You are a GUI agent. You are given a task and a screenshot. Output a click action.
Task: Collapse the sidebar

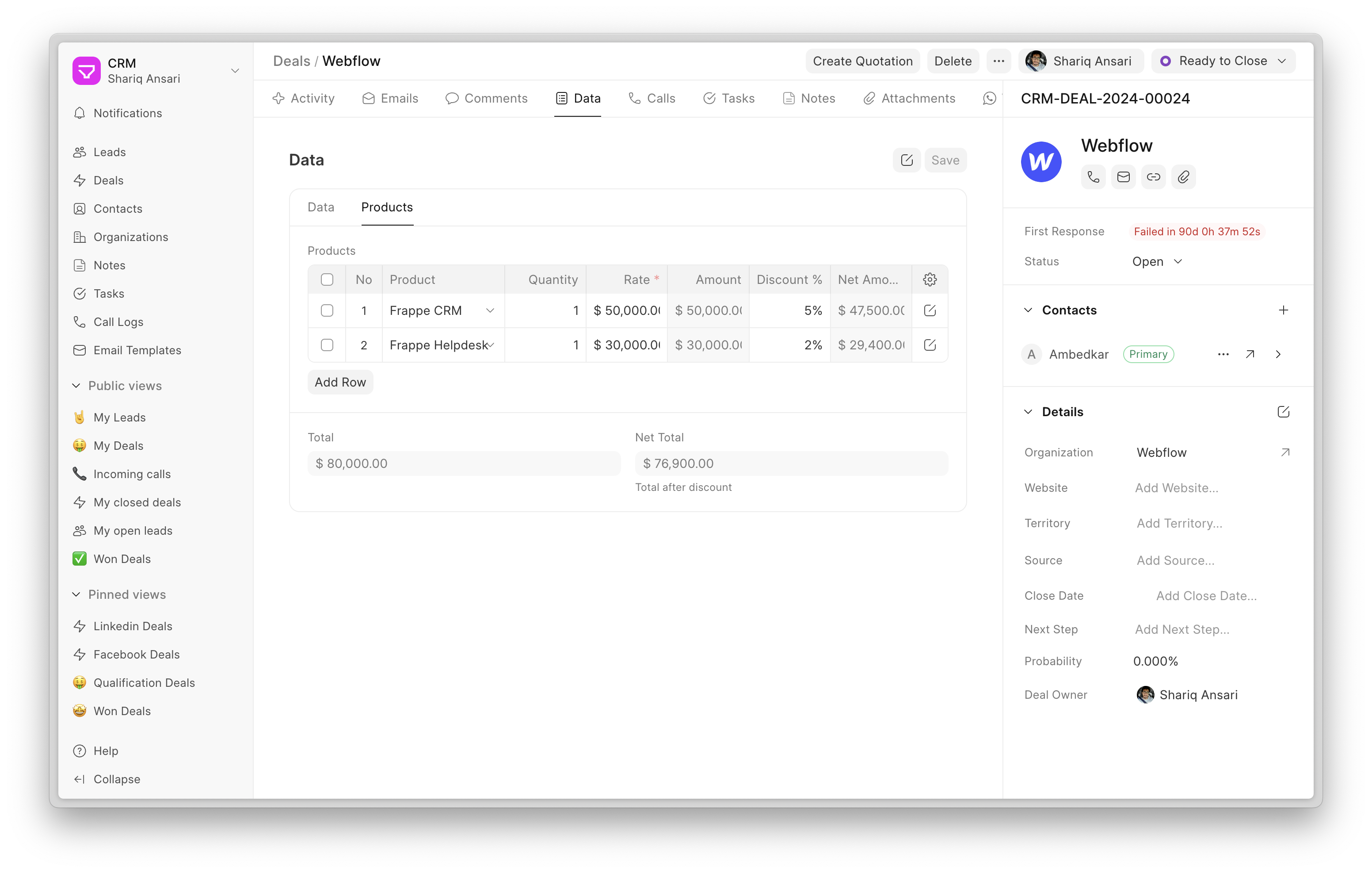tap(155, 779)
